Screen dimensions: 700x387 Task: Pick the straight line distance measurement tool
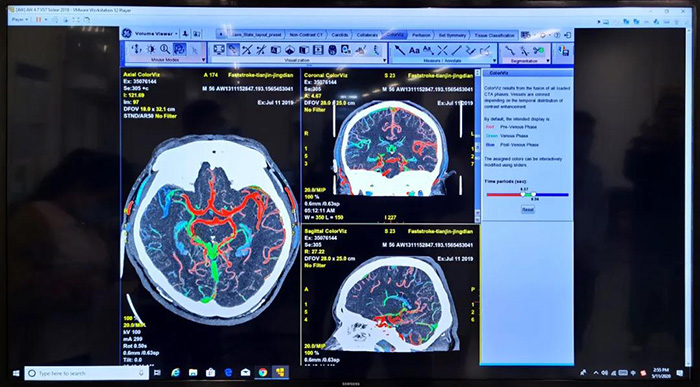coord(457,50)
